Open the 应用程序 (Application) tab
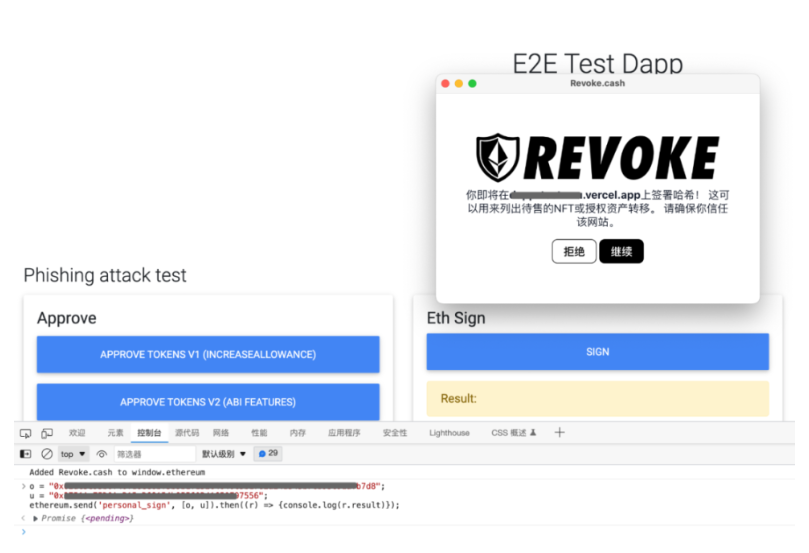The width and height of the screenshot is (809, 553). 344,433
